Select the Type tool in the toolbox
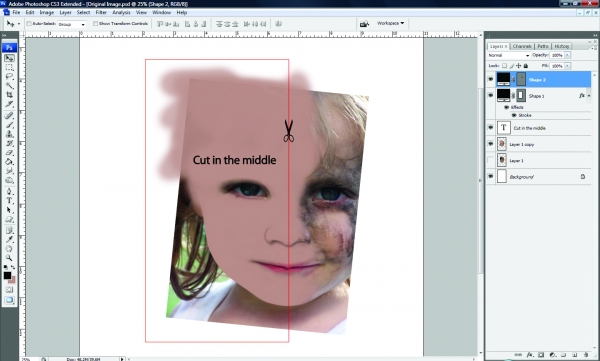Image resolution: width=600 pixels, height=361 pixels. (10, 200)
